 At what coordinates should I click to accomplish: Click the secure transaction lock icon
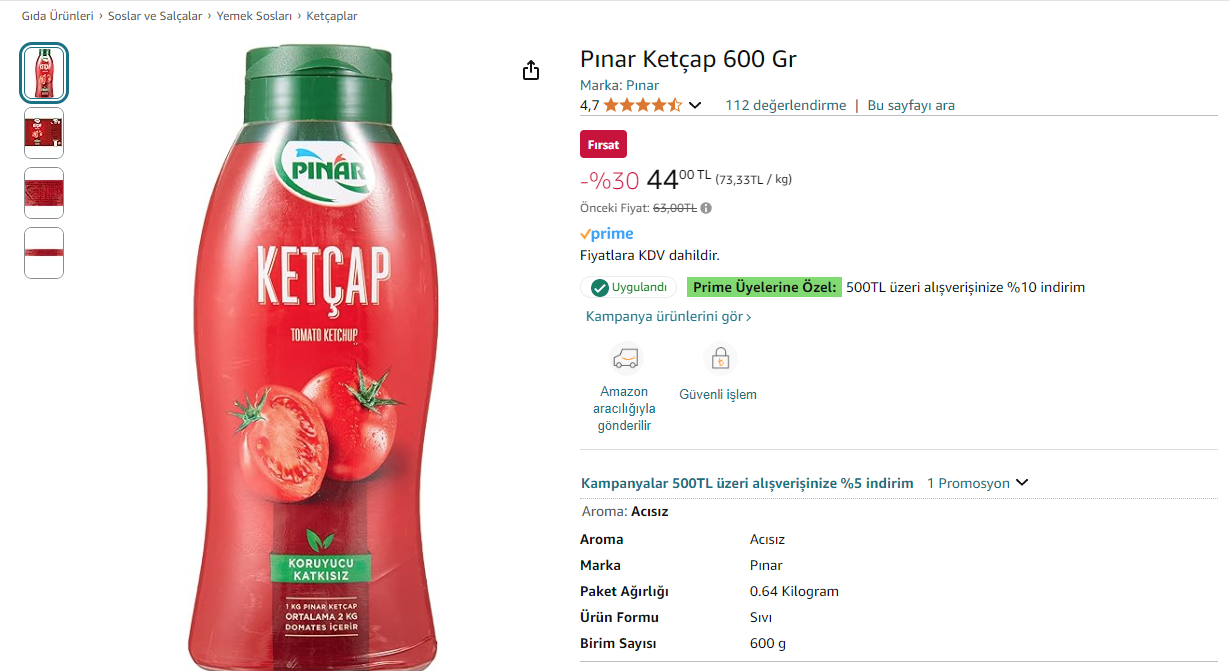(x=718, y=358)
